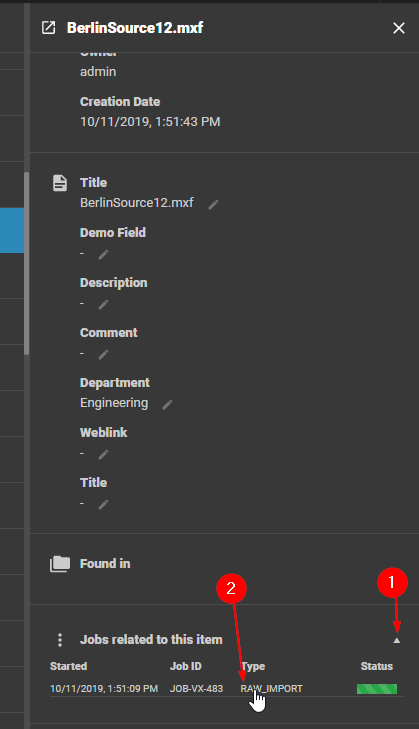Sort jobs by Status column
The height and width of the screenshot is (729, 419).
pos(377,666)
